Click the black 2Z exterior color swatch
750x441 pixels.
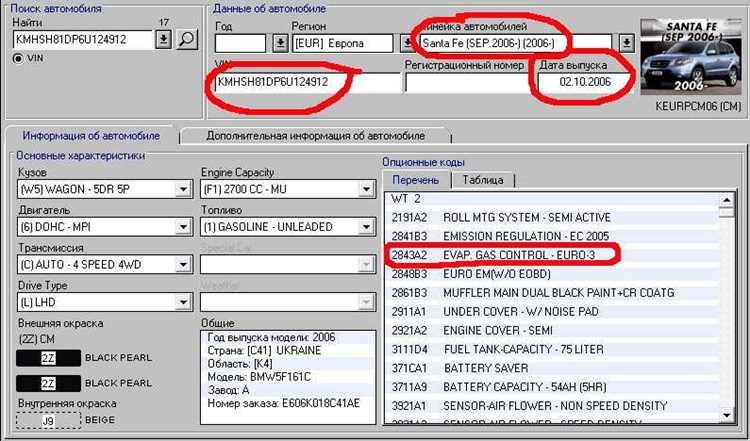[x=47, y=357]
